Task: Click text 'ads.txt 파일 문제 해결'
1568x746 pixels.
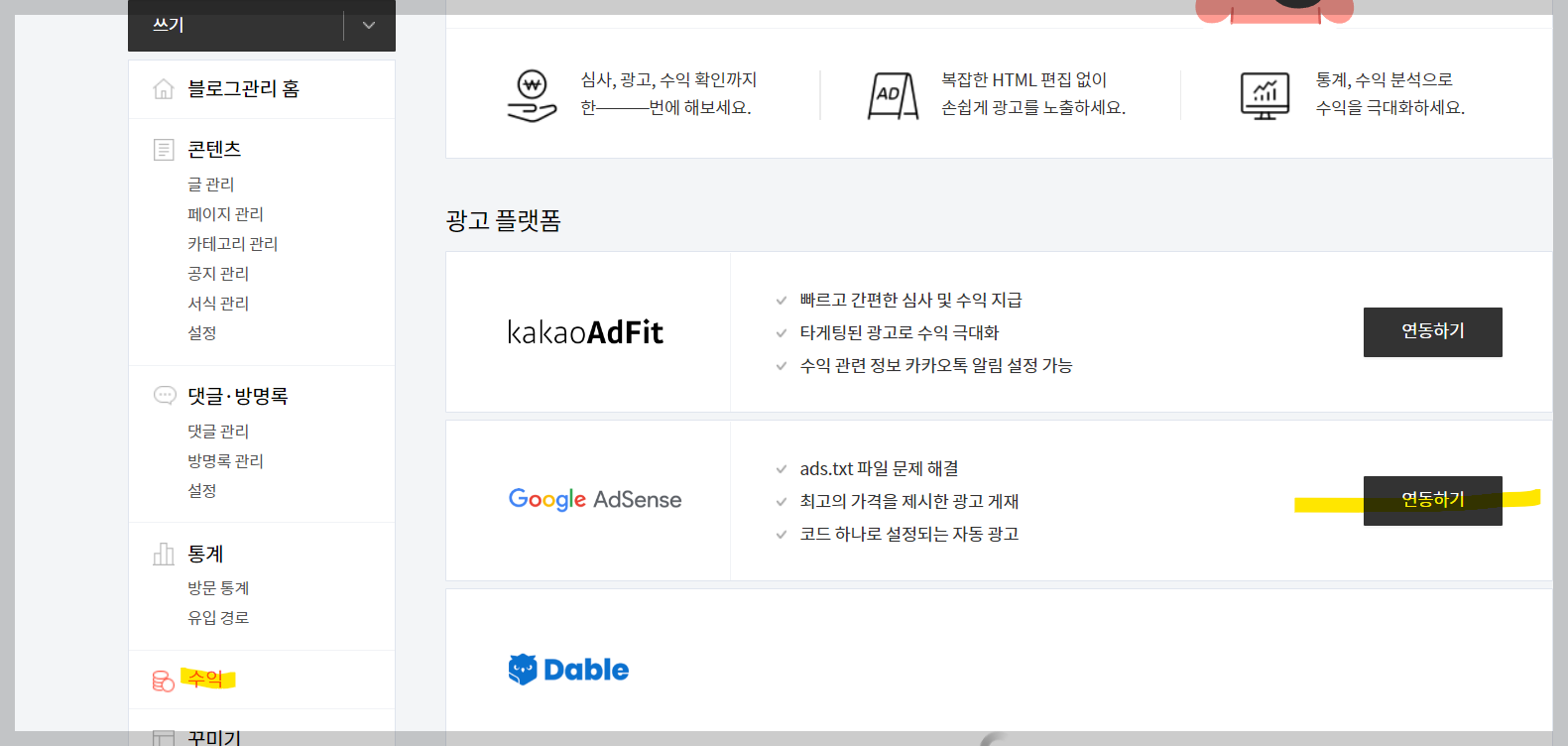Action: (x=880, y=469)
